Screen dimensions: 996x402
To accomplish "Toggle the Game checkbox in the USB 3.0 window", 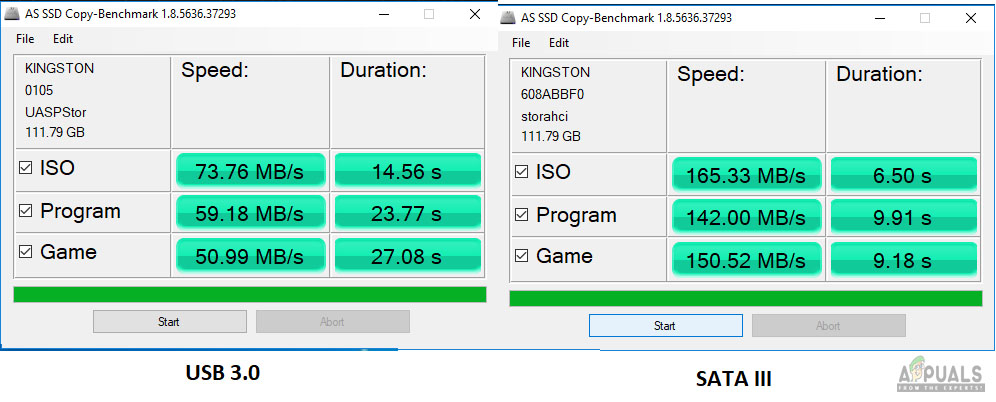I will pyautogui.click(x=25, y=252).
